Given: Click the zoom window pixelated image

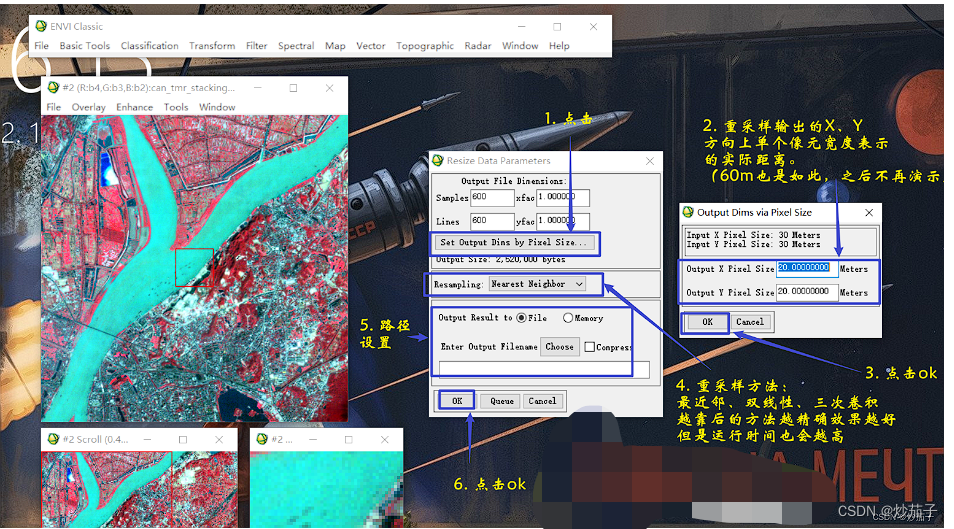Looking at the screenshot, I should click(327, 489).
